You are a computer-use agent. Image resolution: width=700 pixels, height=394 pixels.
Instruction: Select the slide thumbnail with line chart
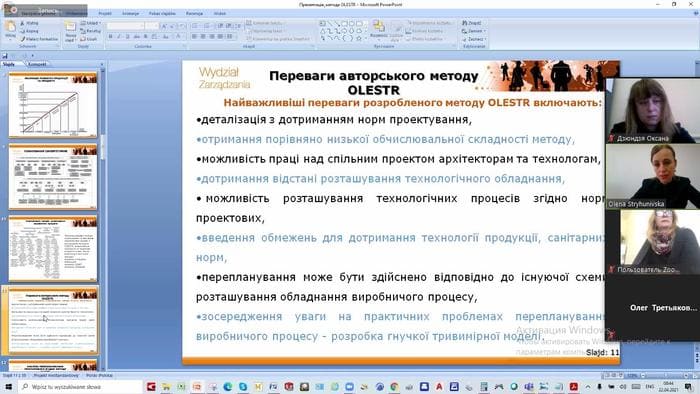point(53,105)
